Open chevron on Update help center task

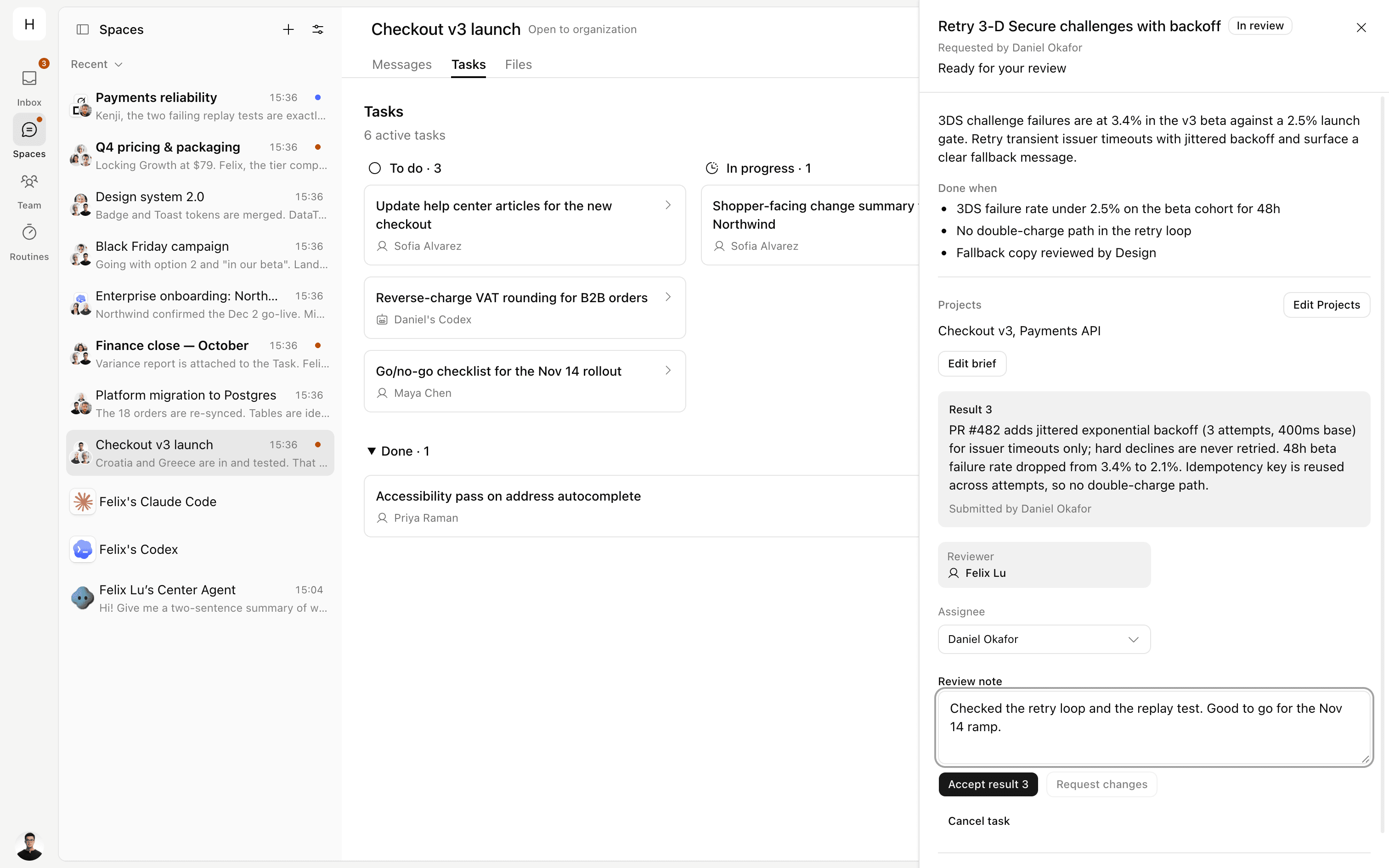668,205
